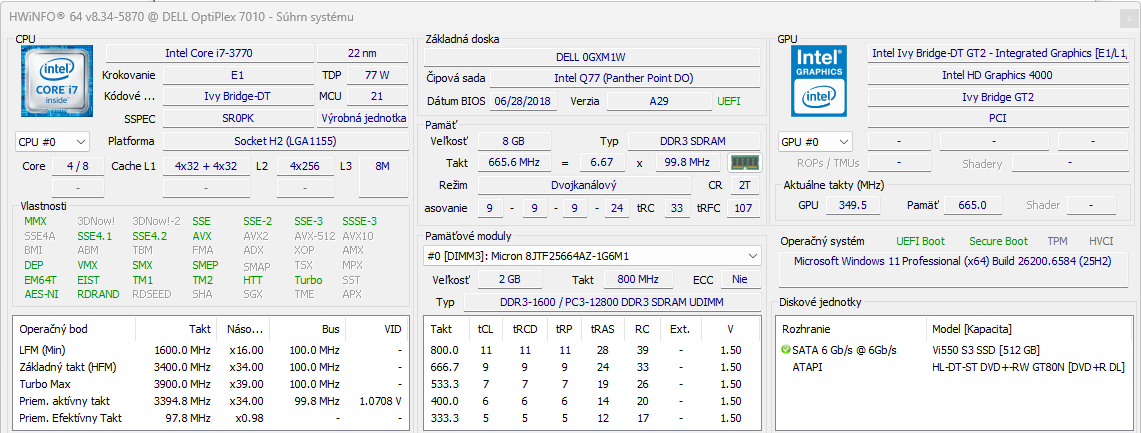The width and height of the screenshot is (1141, 433).
Task: Click the Windows 11 Professional OS field
Action: [x=957, y=261]
